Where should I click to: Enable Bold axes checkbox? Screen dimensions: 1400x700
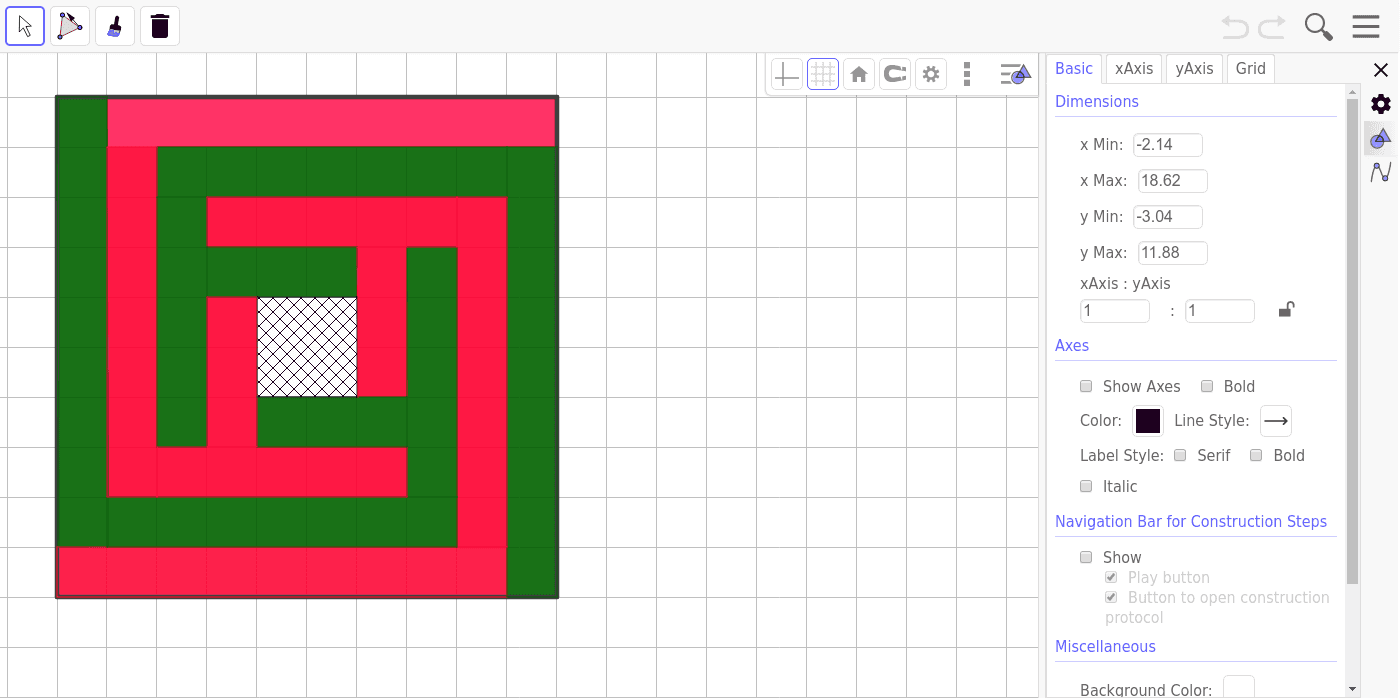pos(1207,386)
